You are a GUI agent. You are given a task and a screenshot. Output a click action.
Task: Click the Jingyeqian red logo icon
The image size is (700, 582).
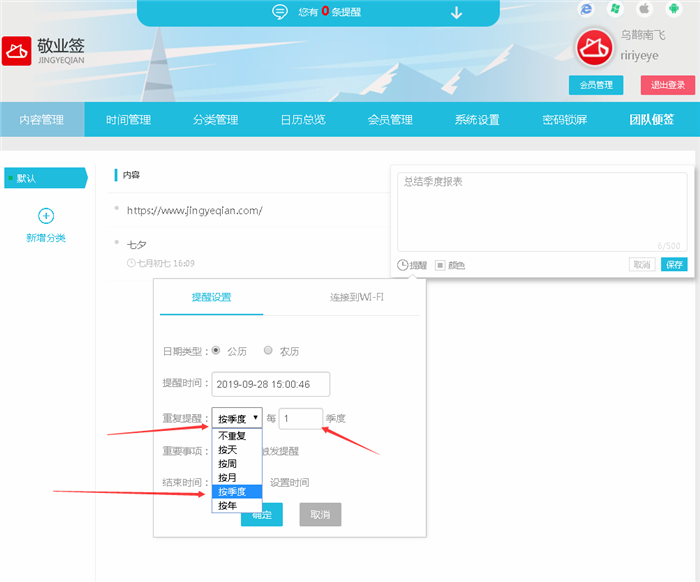coord(17,51)
